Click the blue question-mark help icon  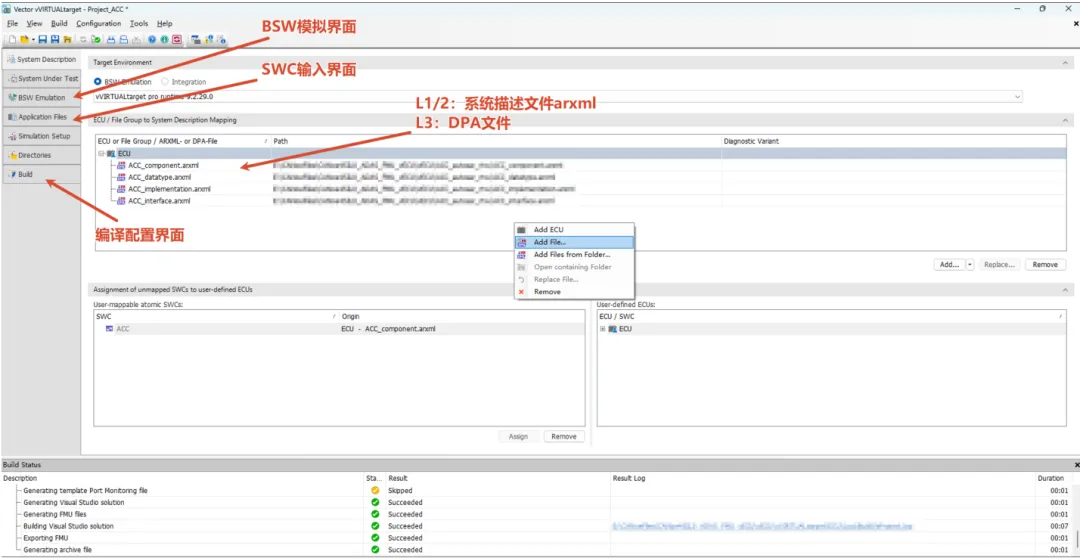coord(152,40)
